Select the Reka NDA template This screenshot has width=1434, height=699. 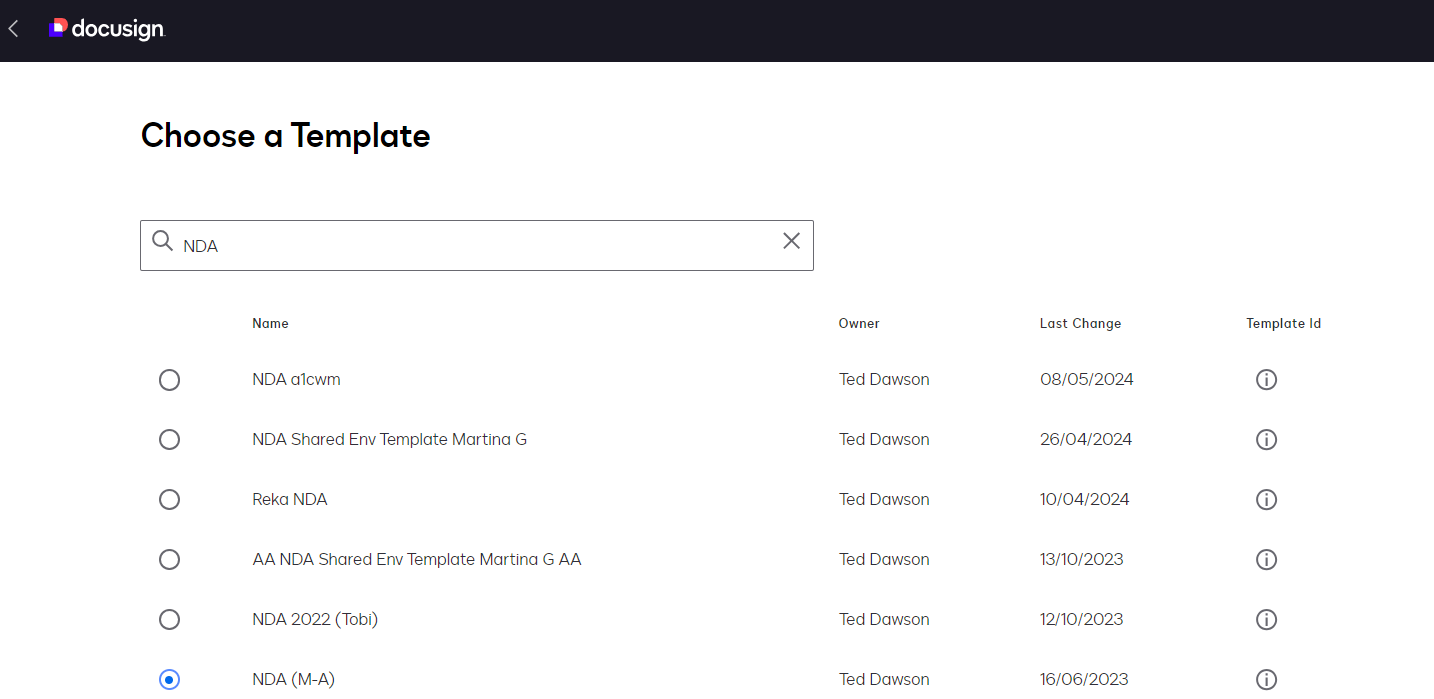tap(169, 499)
